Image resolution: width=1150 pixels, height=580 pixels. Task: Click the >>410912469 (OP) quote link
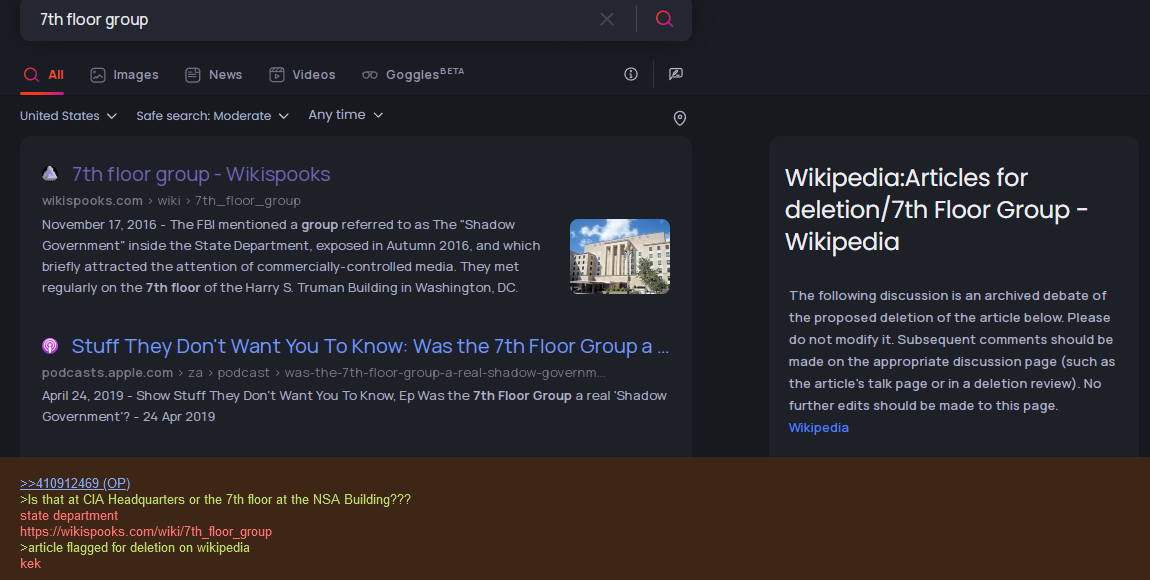(75, 483)
